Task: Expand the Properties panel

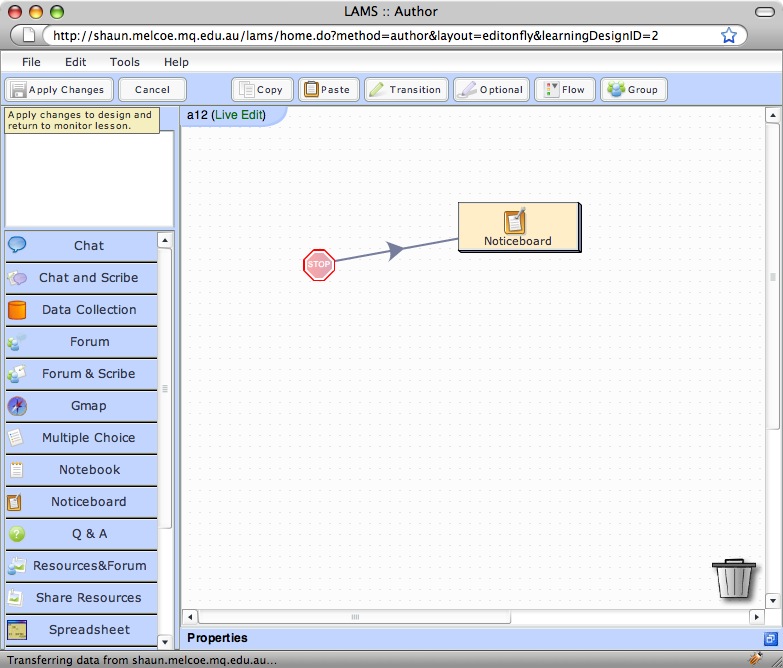Action: click(770, 638)
